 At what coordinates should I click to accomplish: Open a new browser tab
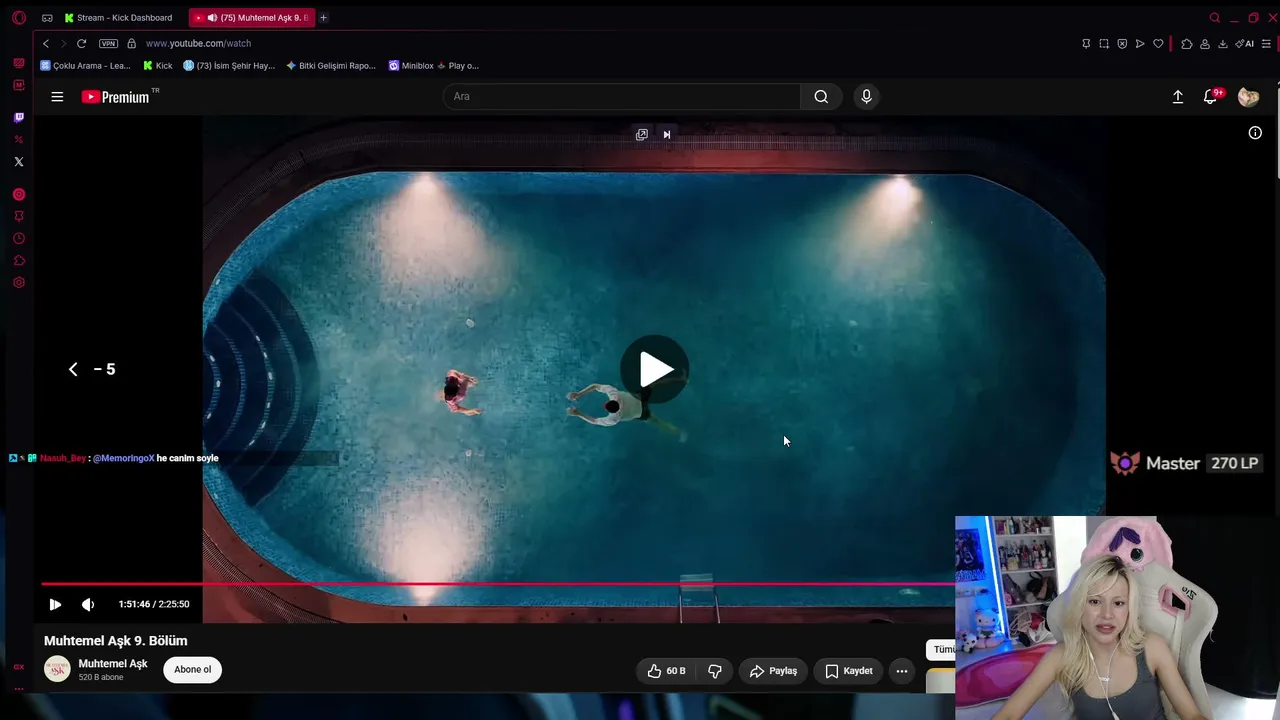(323, 18)
